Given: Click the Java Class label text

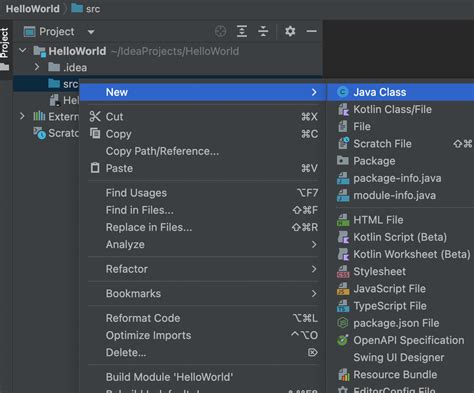Looking at the screenshot, I should tap(380, 92).
